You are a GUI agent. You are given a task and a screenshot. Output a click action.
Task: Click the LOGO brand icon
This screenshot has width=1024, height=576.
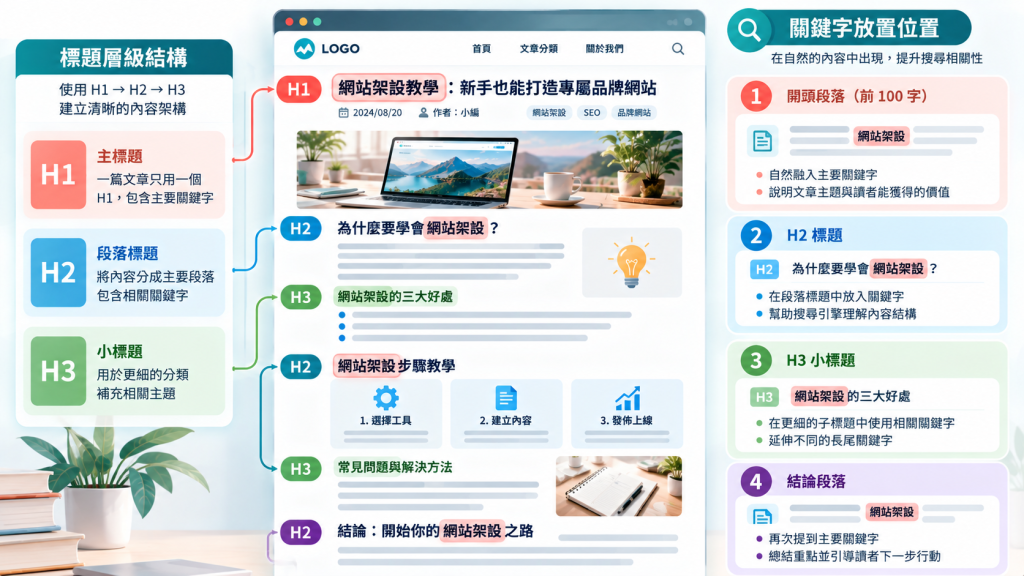pos(304,48)
